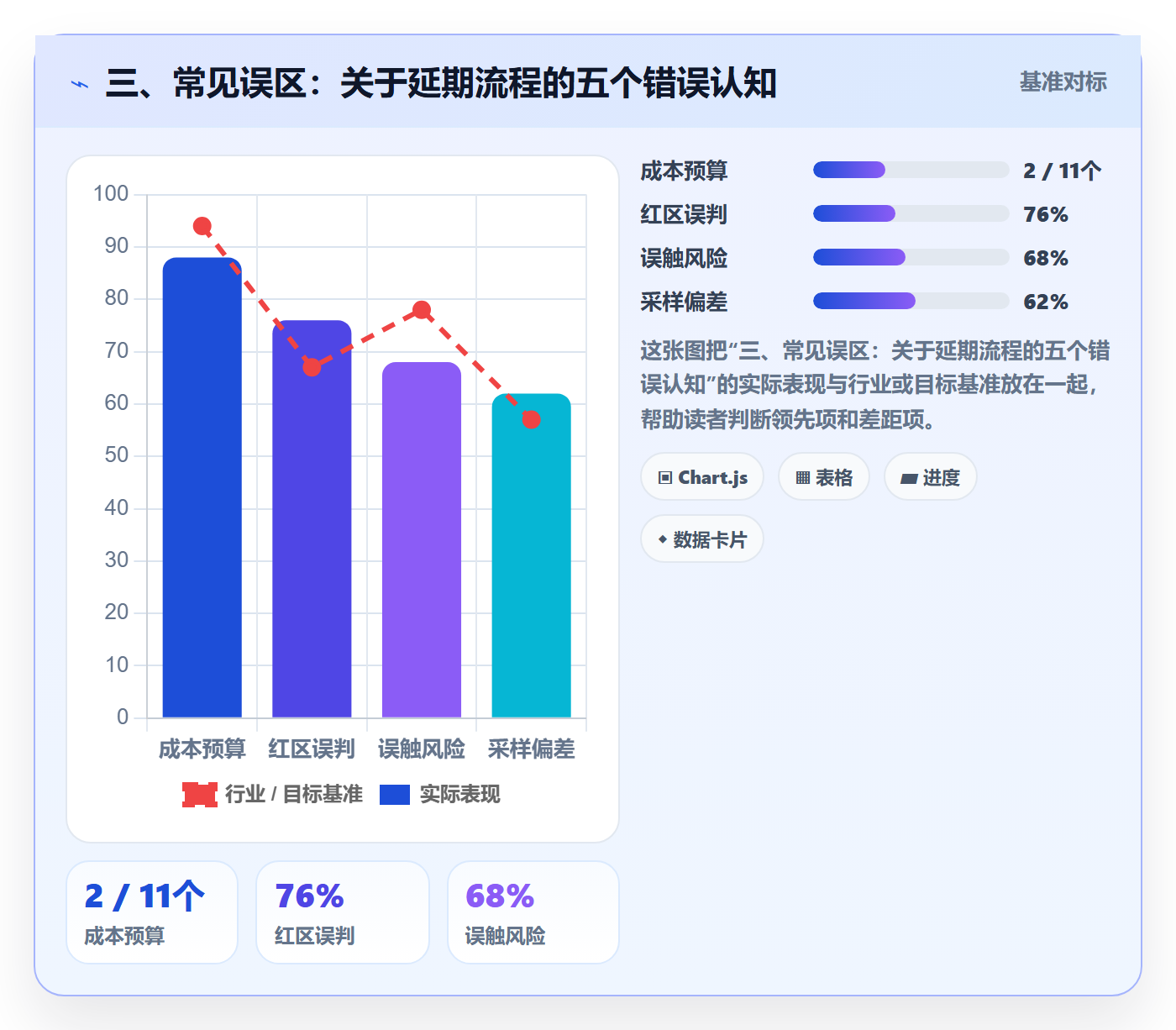Click the 2 / 11个 value beside the progress bar

point(1062,171)
